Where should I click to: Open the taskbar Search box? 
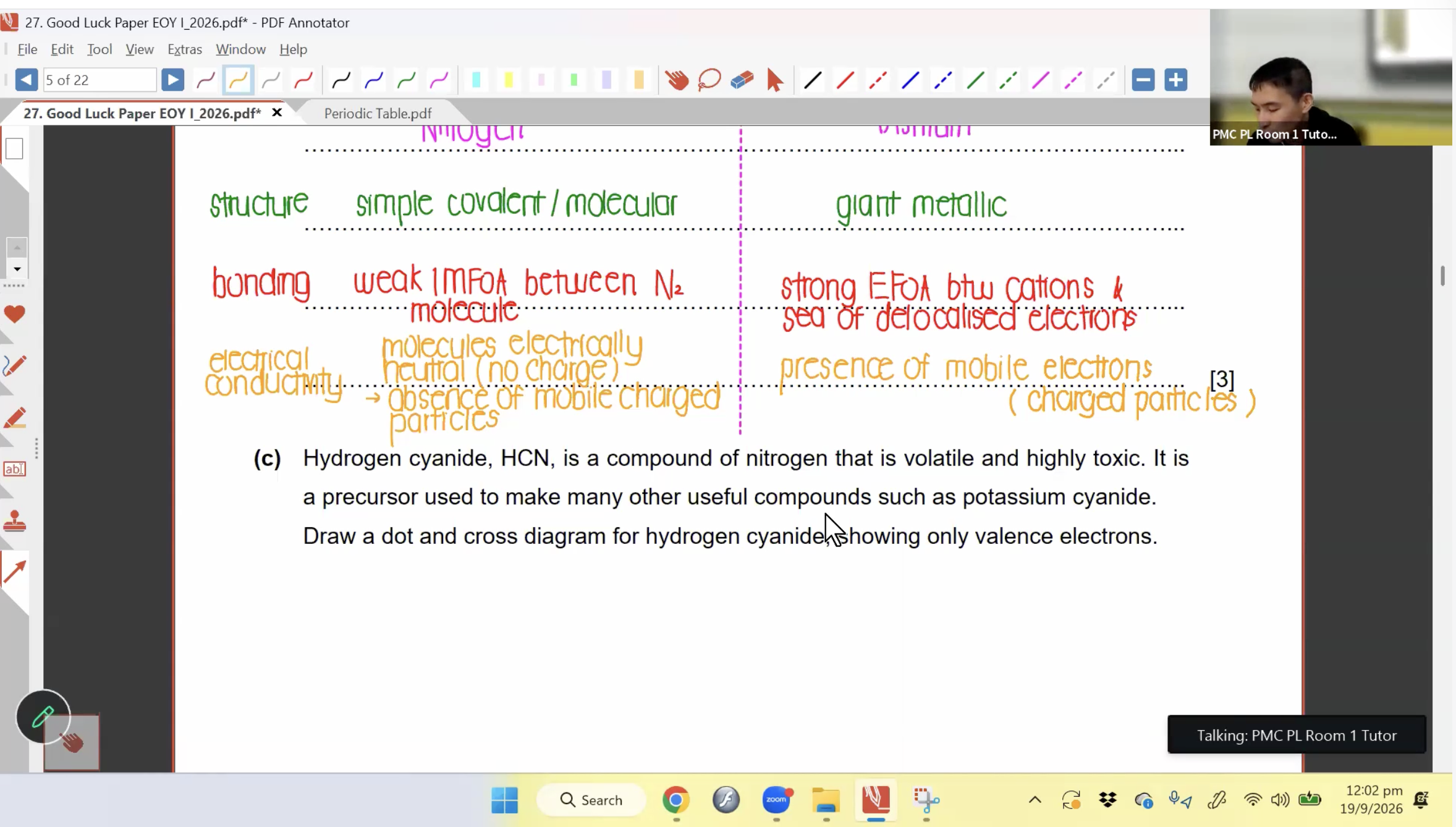pos(591,800)
